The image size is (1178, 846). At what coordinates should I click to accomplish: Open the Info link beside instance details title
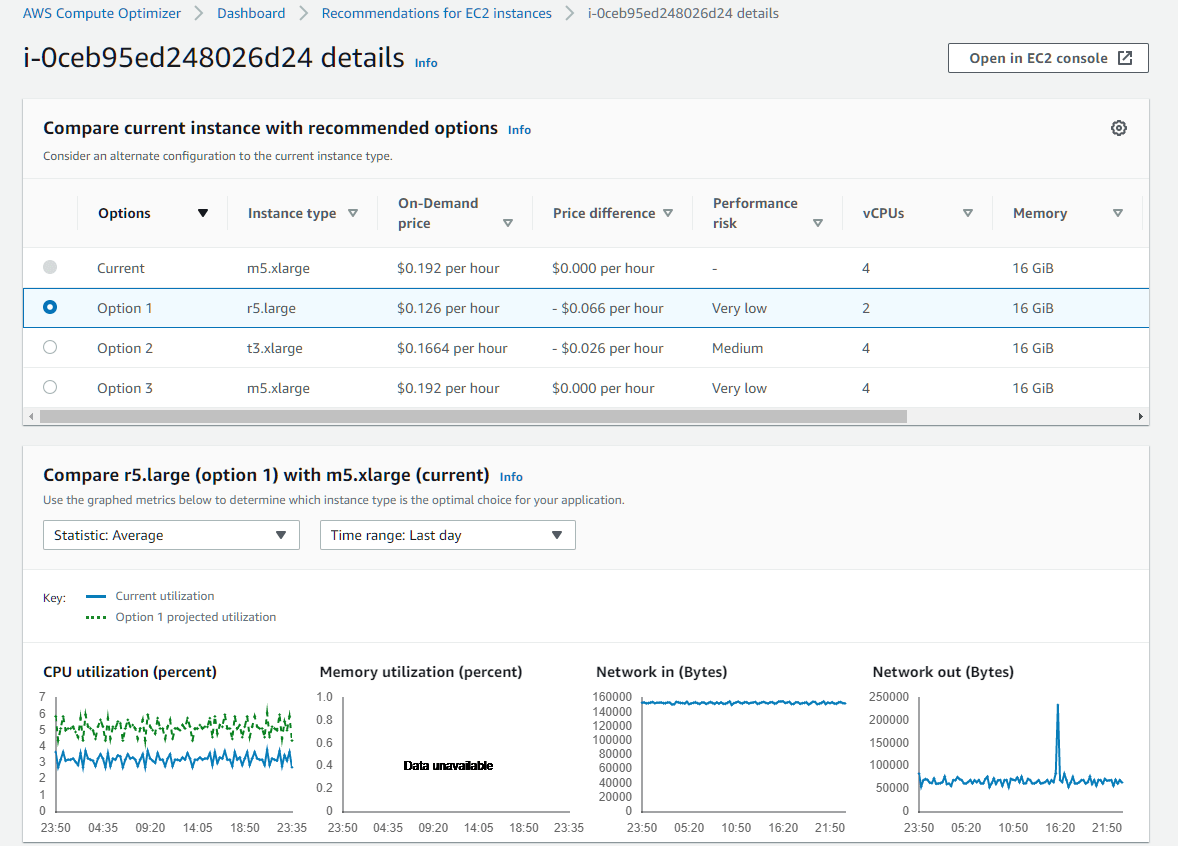point(425,63)
